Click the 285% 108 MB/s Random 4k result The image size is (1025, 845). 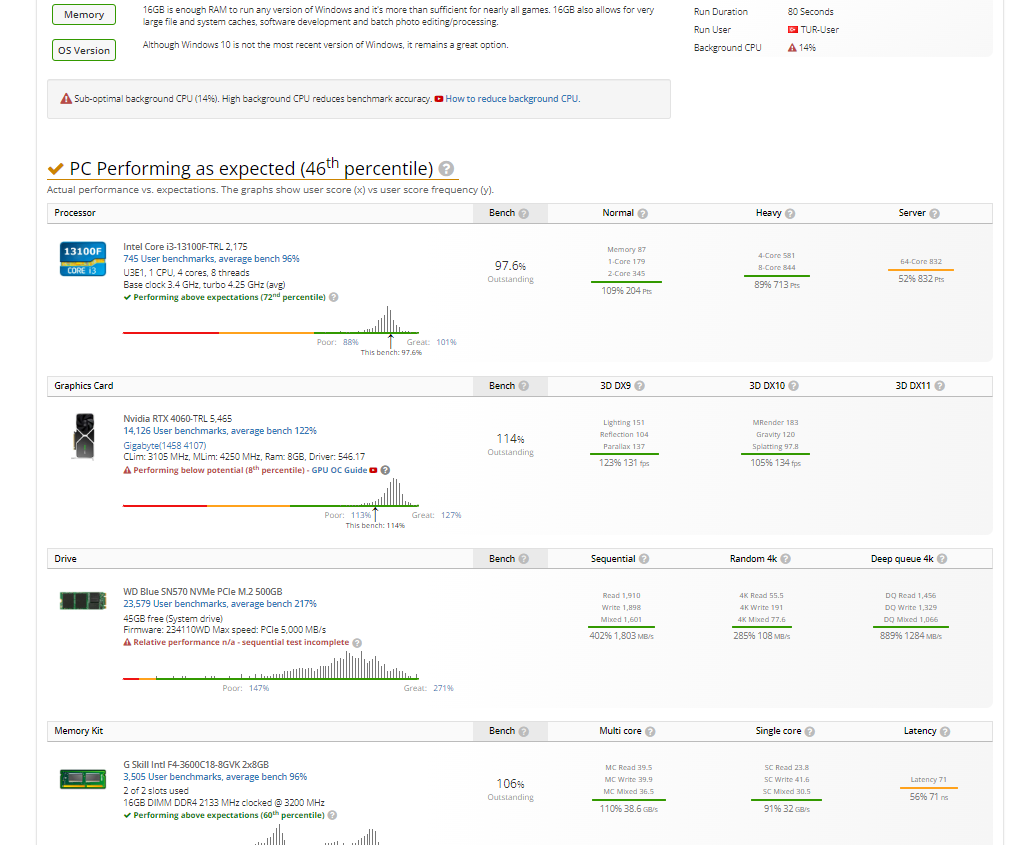click(762, 636)
